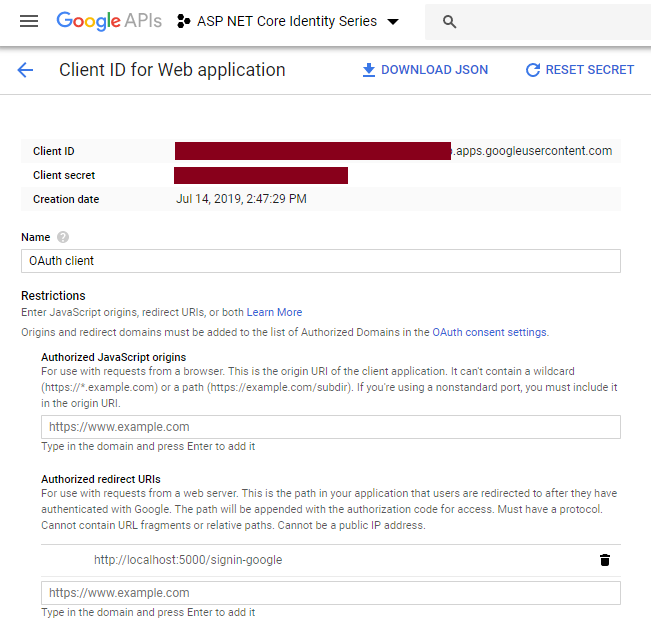651x623 pixels.
Task: Click the Authorized redirect URIs input field
Action: pos(330,593)
